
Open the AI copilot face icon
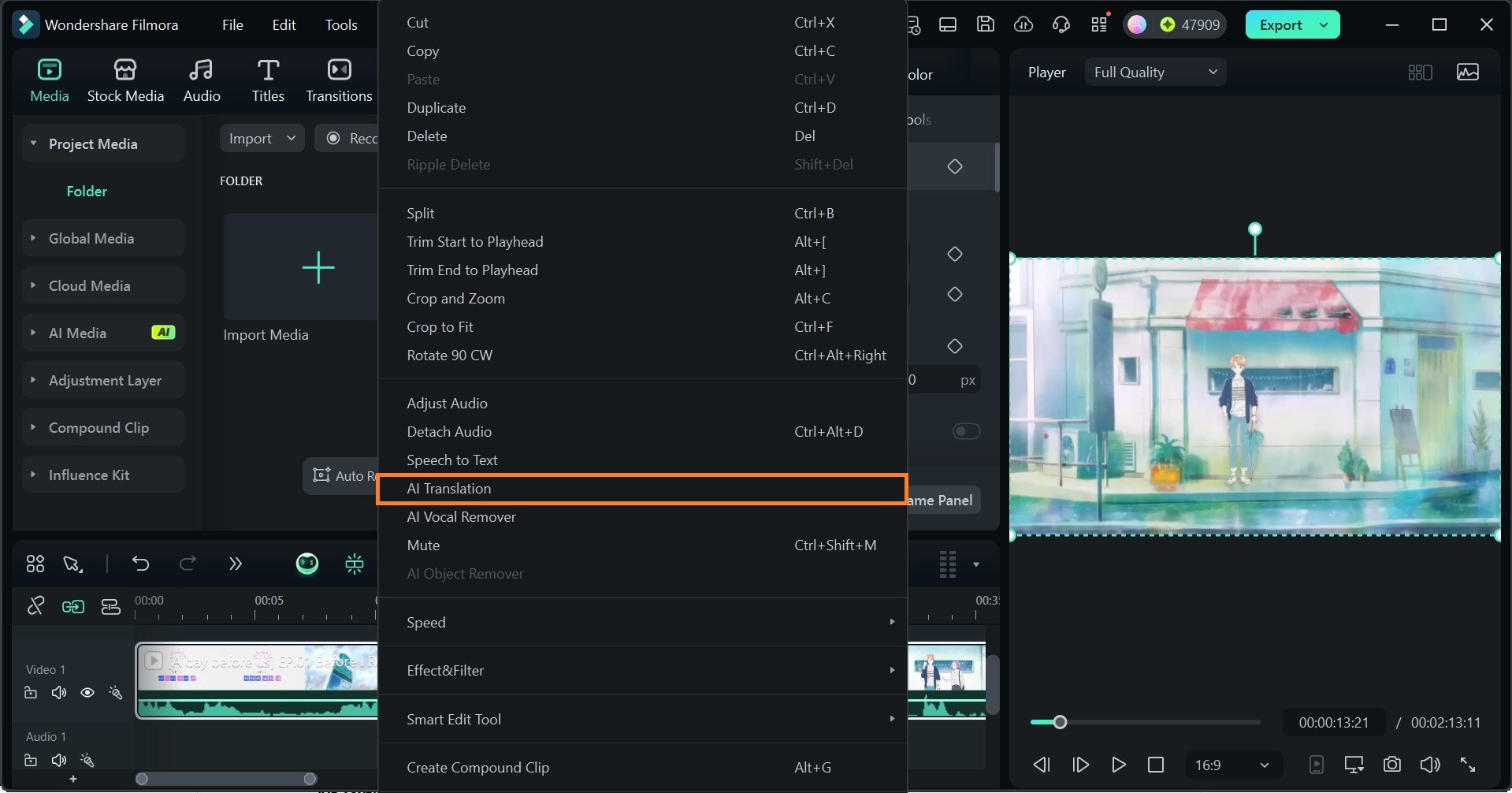click(307, 564)
